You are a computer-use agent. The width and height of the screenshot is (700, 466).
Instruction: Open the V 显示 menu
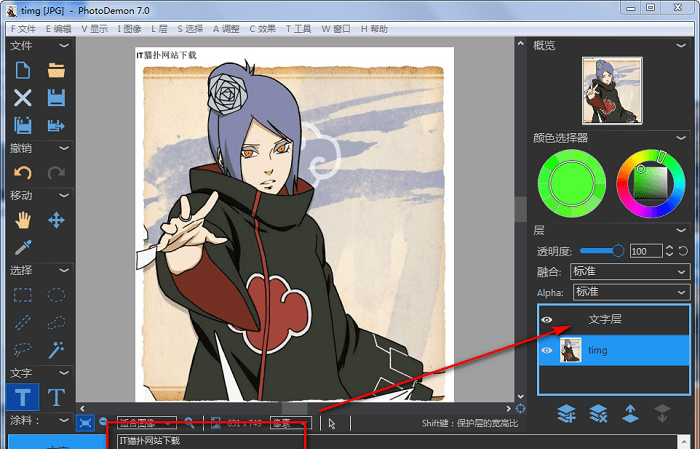[x=94, y=29]
